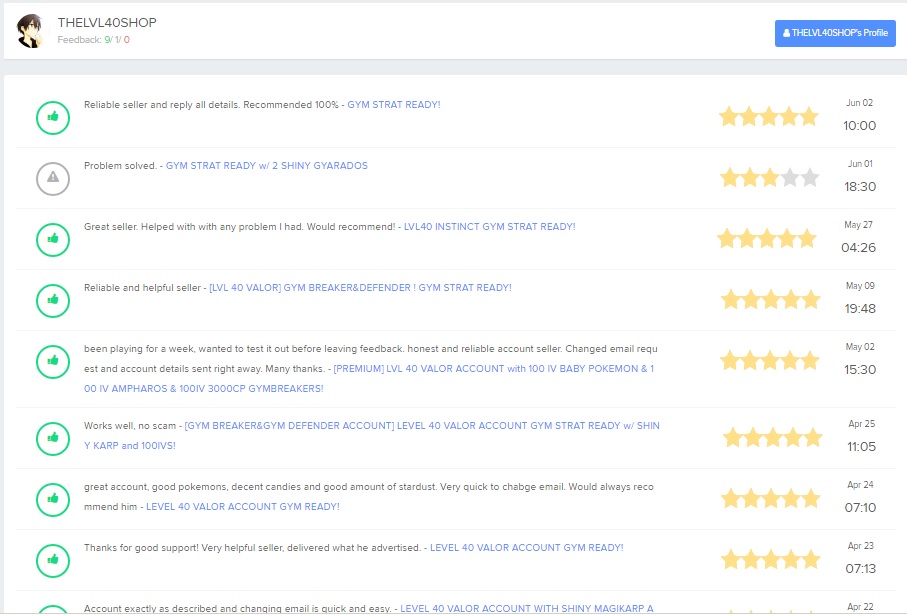This screenshot has width=907, height=615.
Task: Click the May 09 date label
Action: [860, 286]
